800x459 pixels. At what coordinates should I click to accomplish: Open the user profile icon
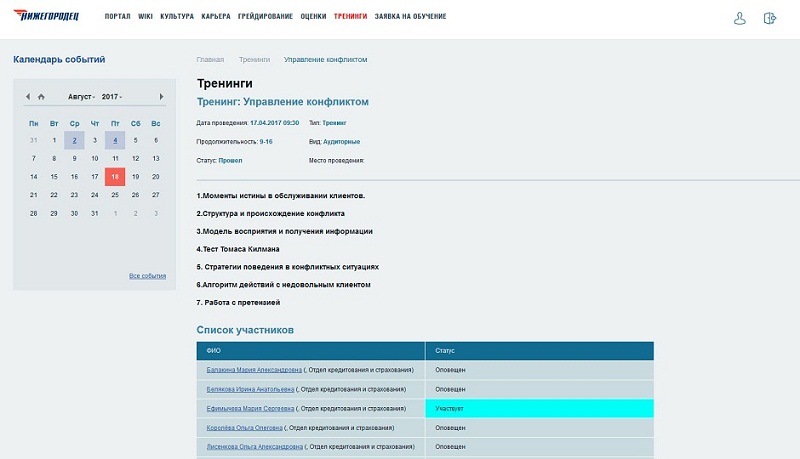click(740, 18)
